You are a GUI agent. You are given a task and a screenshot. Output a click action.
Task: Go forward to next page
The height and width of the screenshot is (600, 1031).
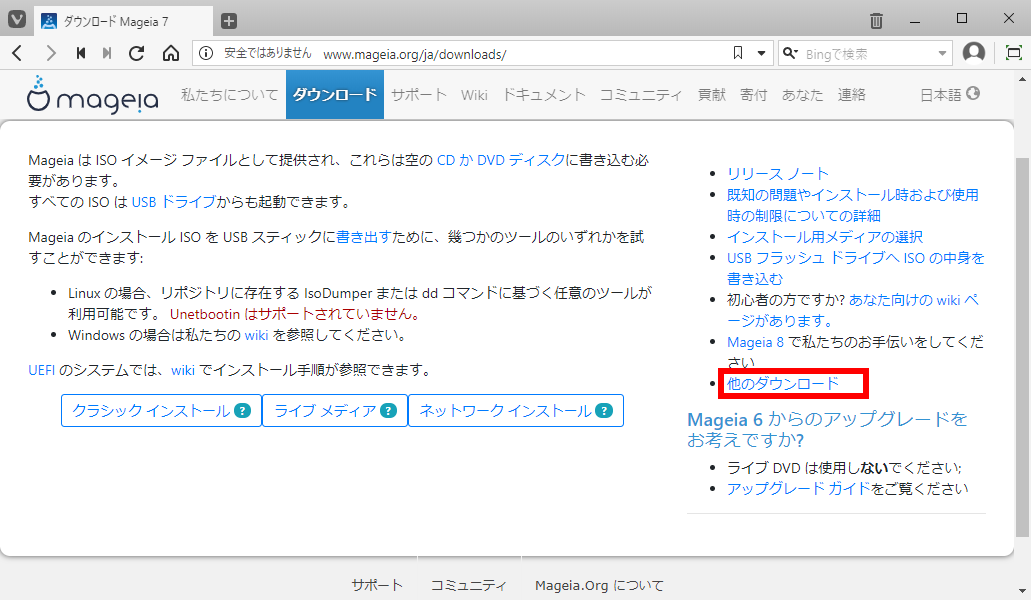point(51,53)
